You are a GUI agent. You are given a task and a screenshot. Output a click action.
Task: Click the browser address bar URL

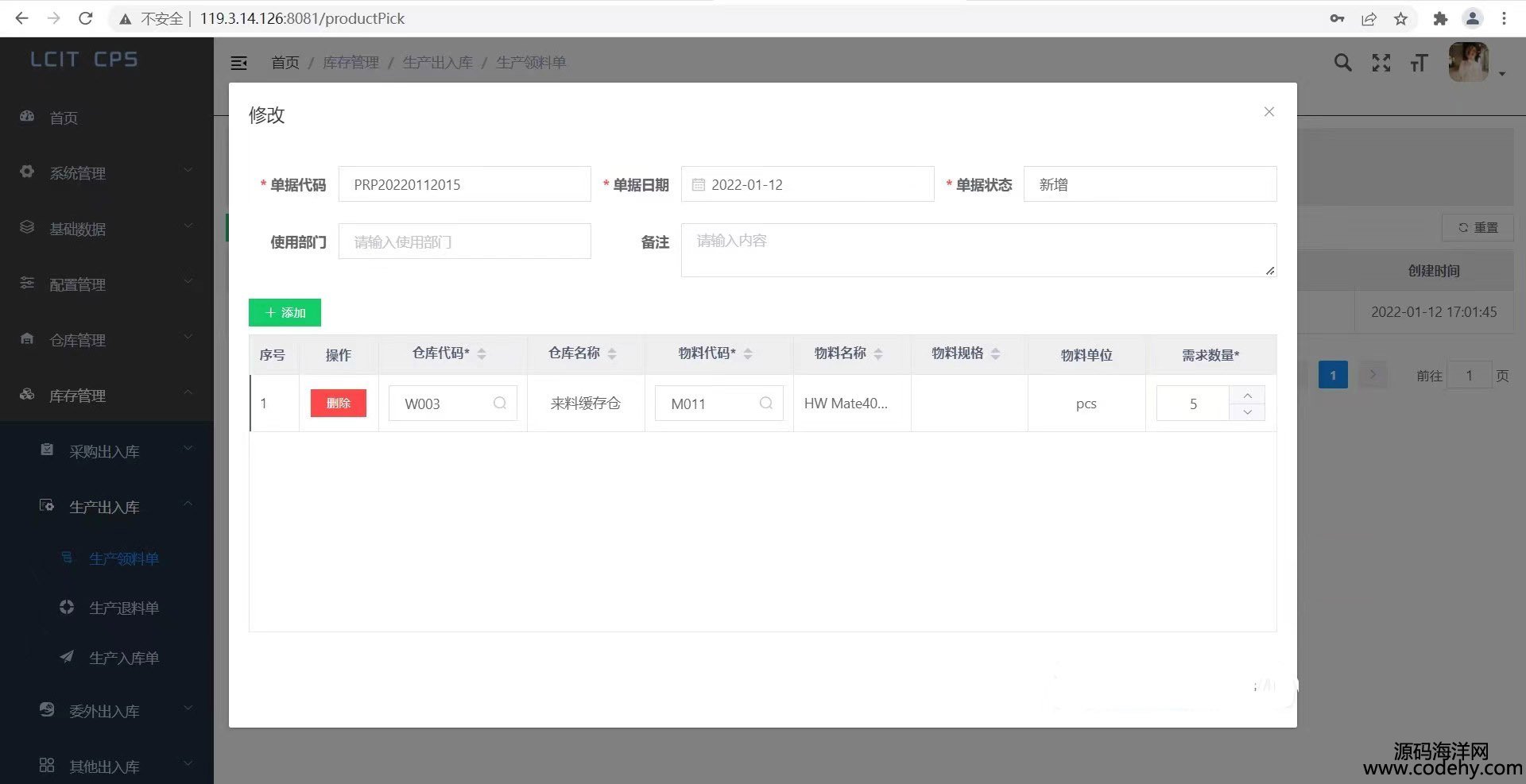pyautogui.click(x=302, y=18)
